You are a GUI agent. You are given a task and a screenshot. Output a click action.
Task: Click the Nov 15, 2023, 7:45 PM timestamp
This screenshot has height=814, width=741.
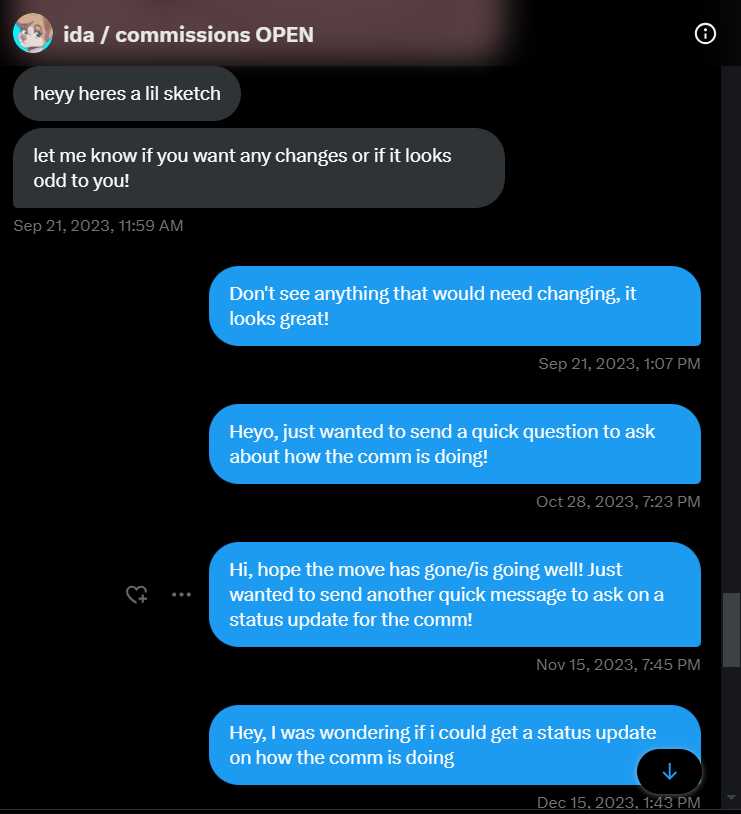tap(618, 664)
